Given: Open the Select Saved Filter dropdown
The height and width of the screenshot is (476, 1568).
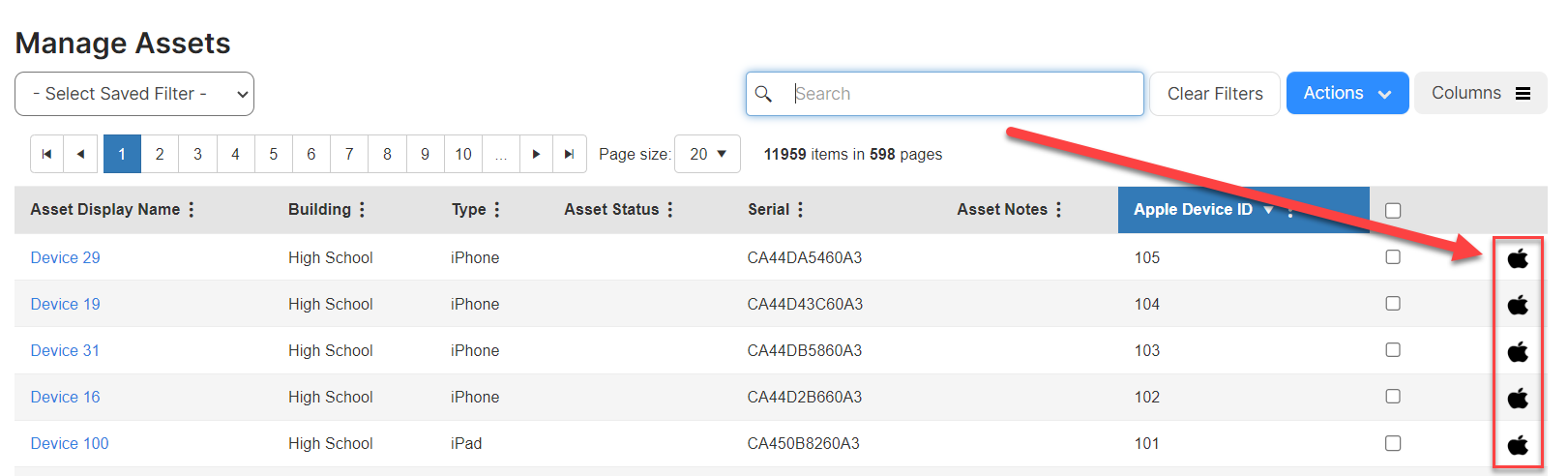Looking at the screenshot, I should (134, 94).
